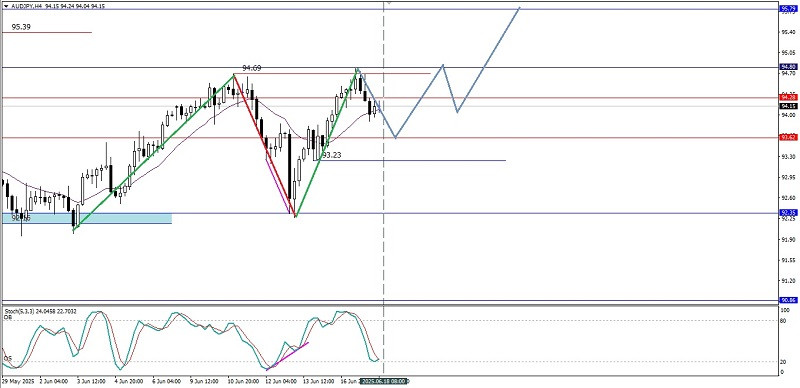This screenshot has width=800, height=388.
Task: Click the 2 Jun 04:00 time axis label
Action: 54,381
